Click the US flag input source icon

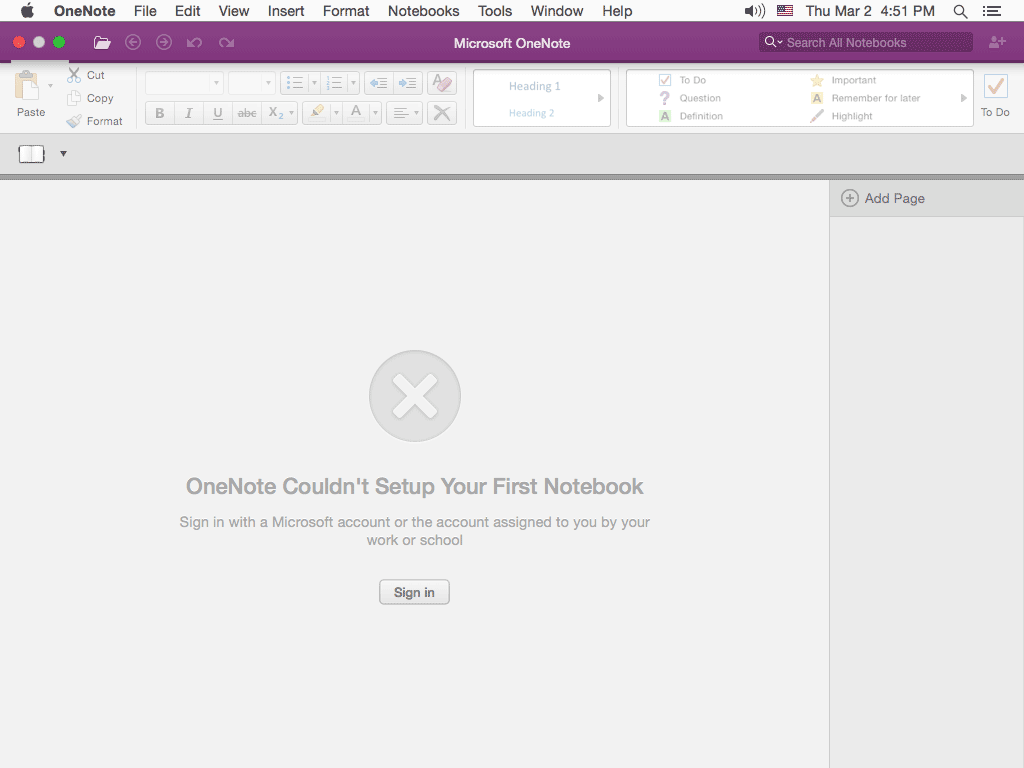coord(785,10)
